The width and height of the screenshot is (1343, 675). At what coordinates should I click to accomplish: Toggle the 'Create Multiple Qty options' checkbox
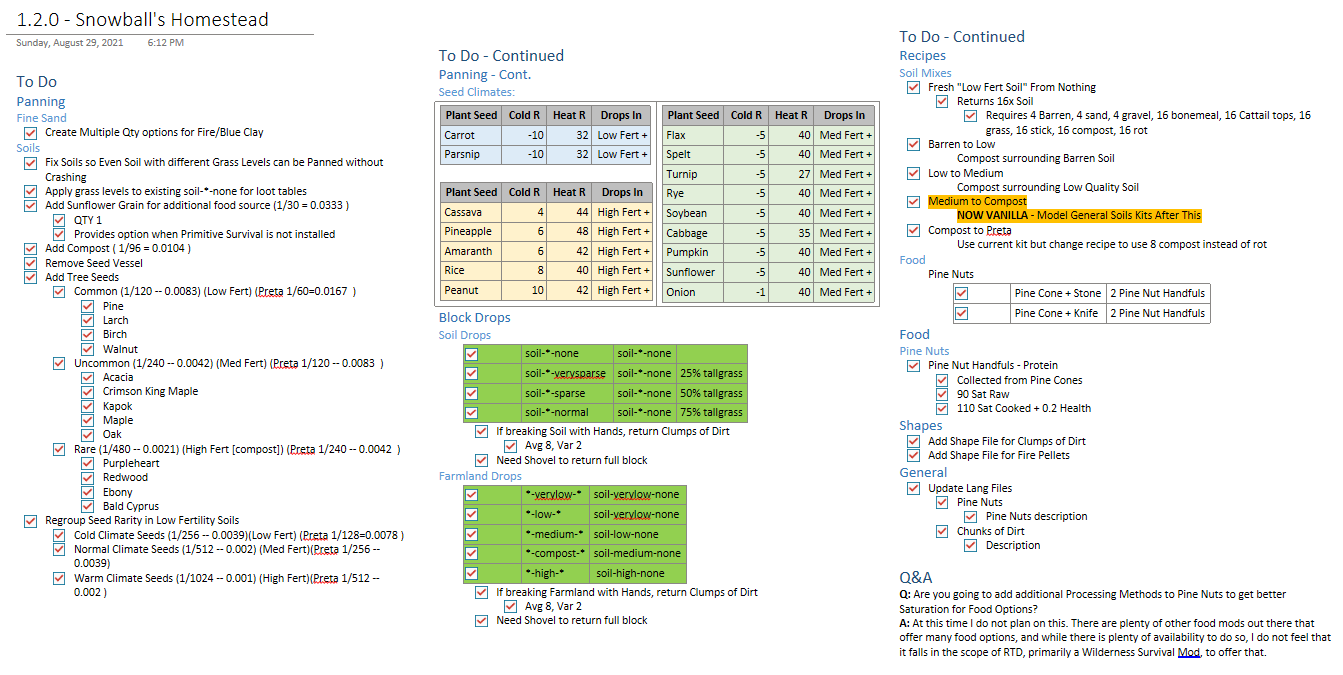point(31,133)
